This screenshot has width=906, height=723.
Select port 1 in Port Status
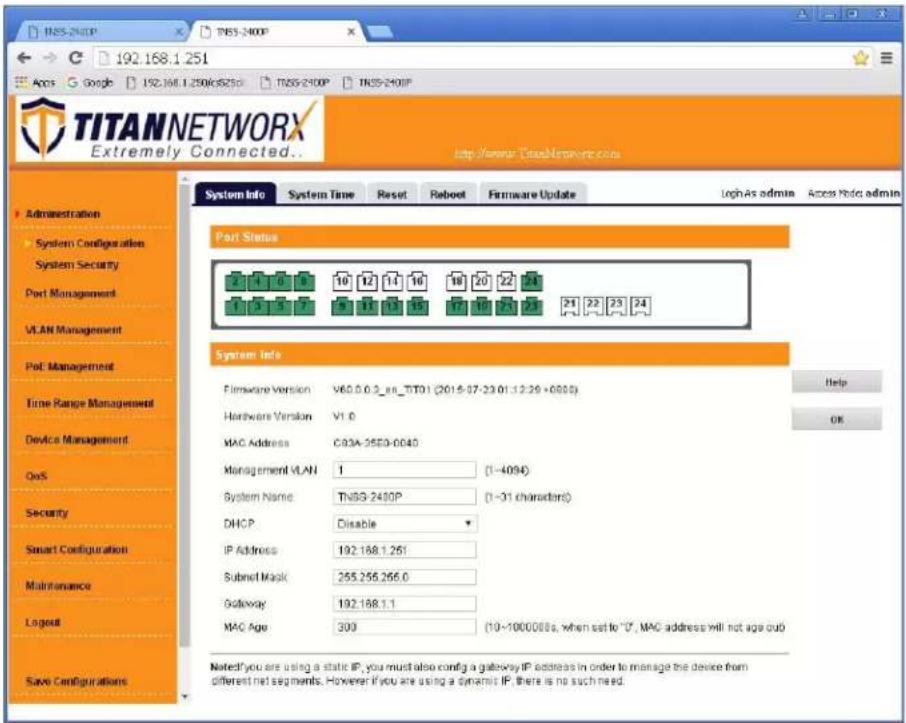click(235, 305)
